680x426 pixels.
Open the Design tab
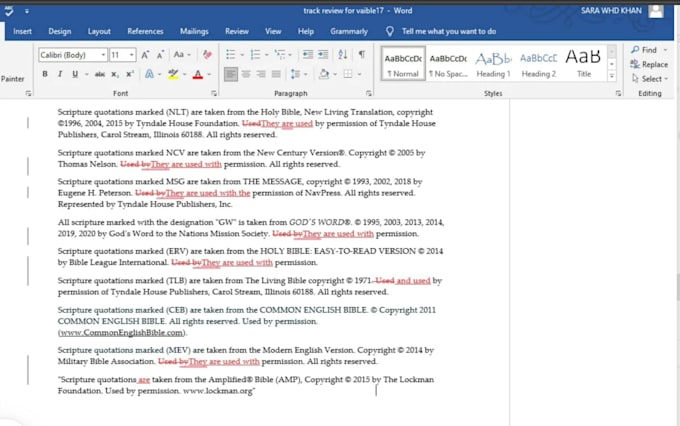pyautogui.click(x=60, y=31)
